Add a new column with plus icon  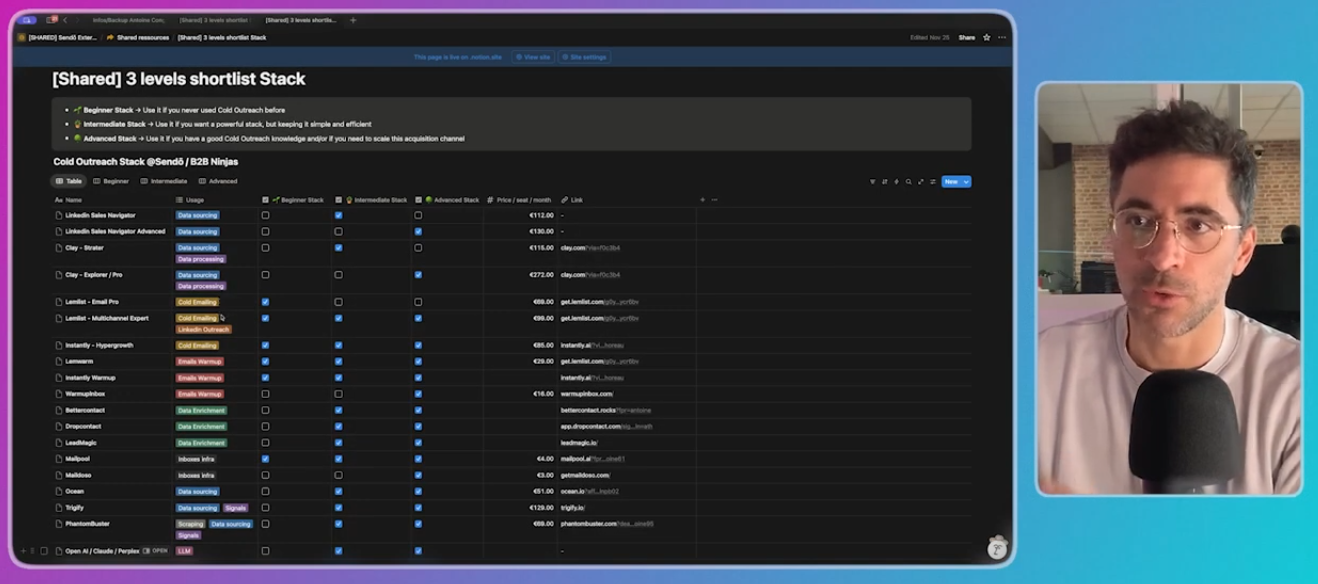click(x=702, y=200)
